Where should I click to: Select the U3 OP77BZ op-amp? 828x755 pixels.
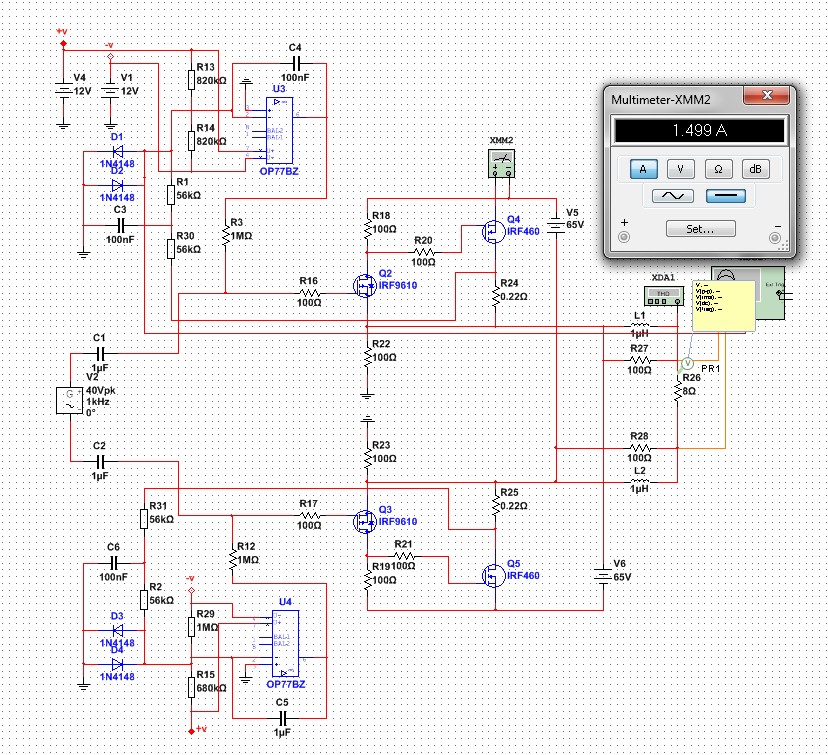pyautogui.click(x=279, y=130)
